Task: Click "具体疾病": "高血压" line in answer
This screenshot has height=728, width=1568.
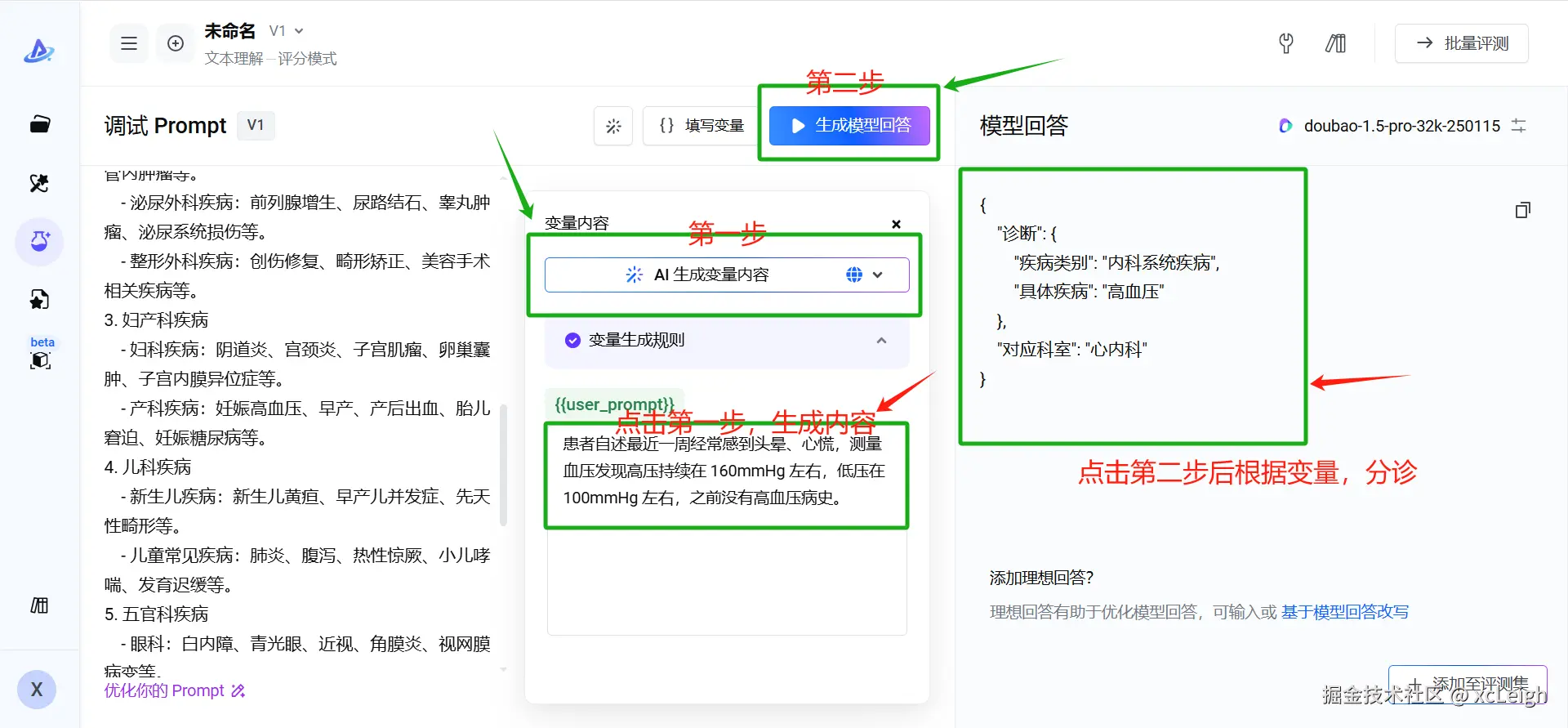Action: [1089, 292]
